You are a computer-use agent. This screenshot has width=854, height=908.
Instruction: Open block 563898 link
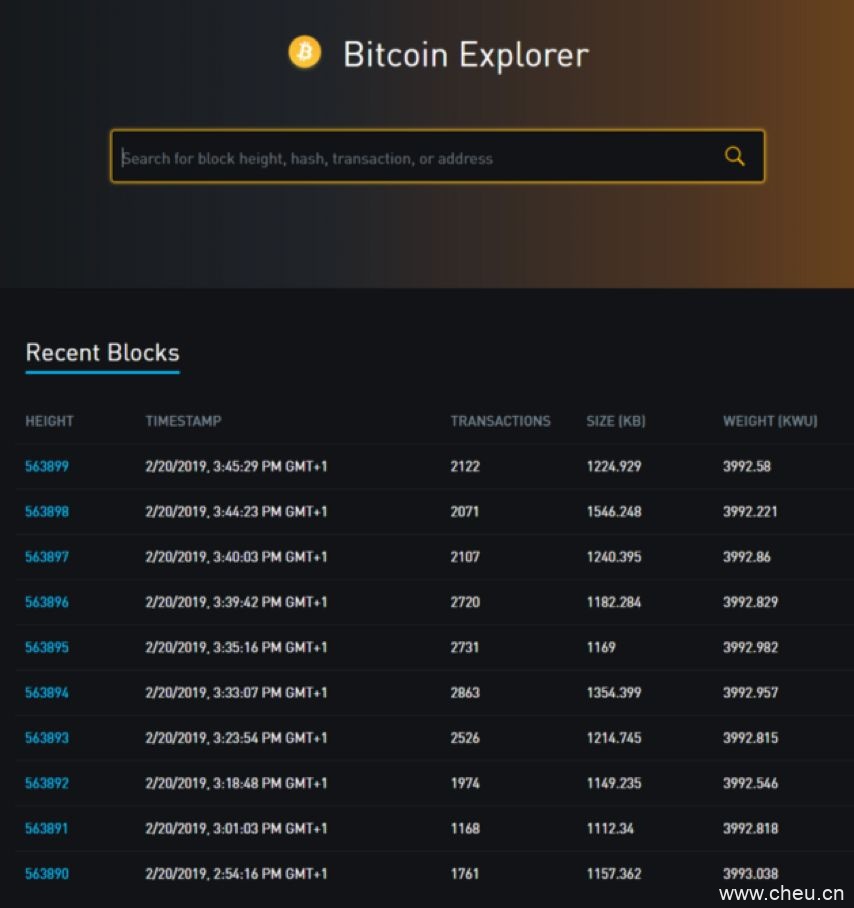point(47,511)
